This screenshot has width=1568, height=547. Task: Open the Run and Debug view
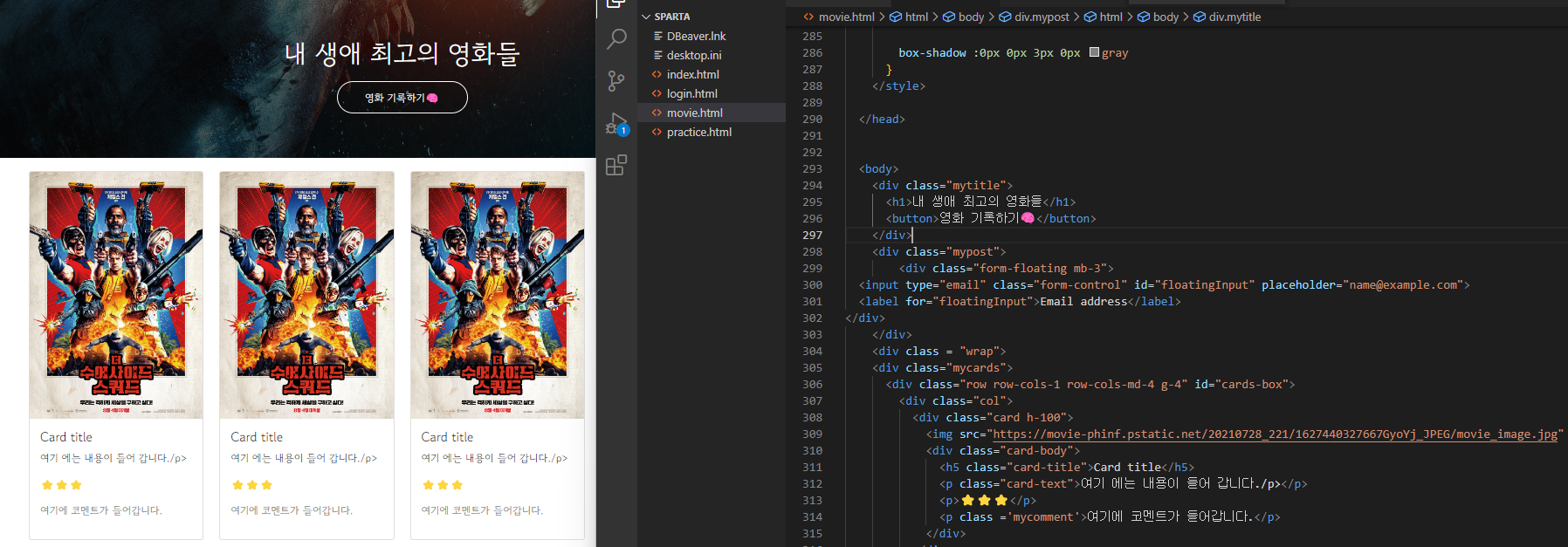pos(617,124)
